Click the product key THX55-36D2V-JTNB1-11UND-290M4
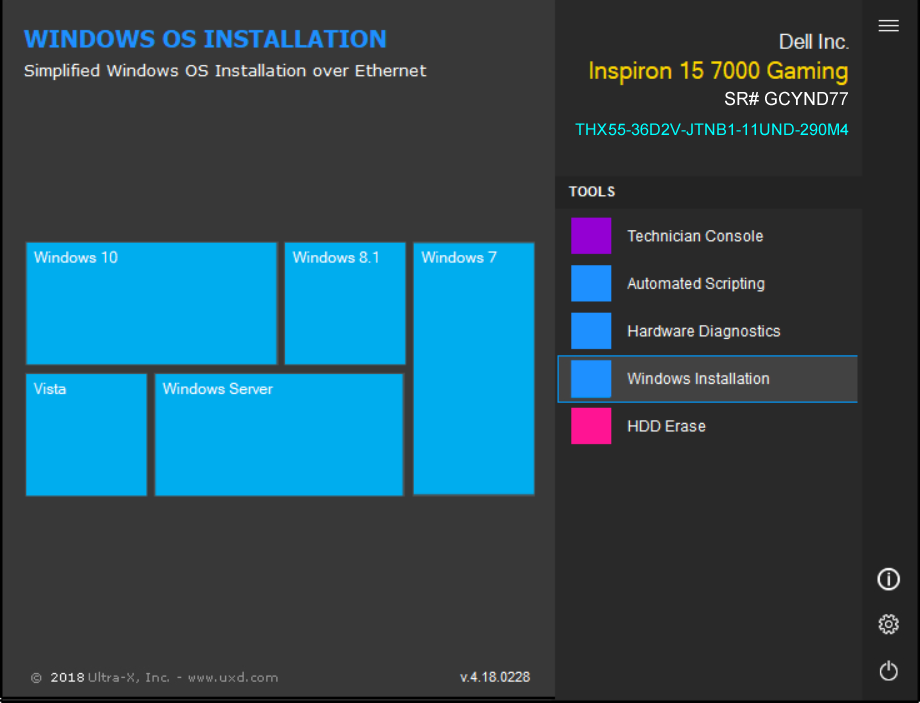 coord(711,130)
